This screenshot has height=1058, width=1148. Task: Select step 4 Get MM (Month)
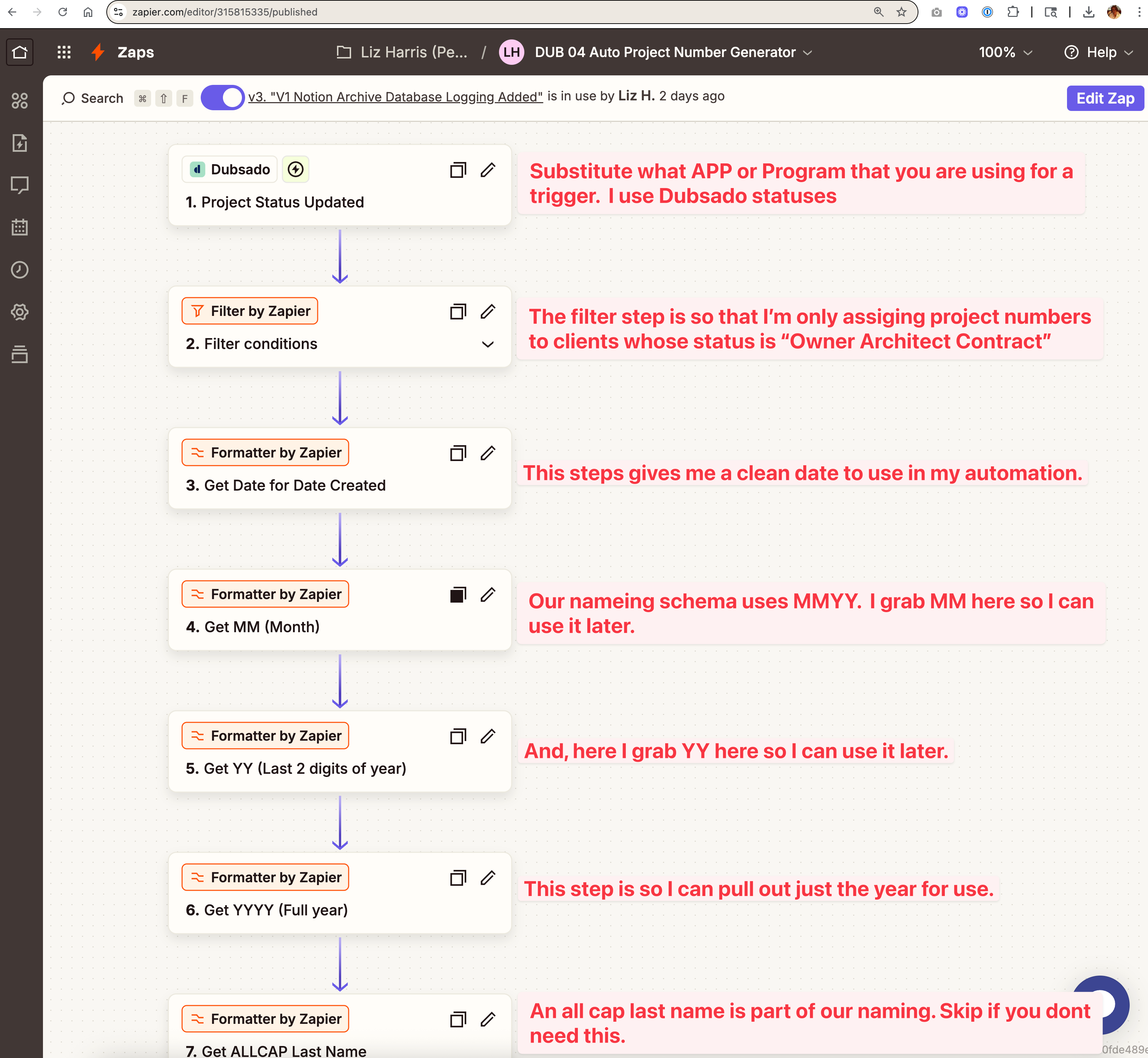click(339, 610)
